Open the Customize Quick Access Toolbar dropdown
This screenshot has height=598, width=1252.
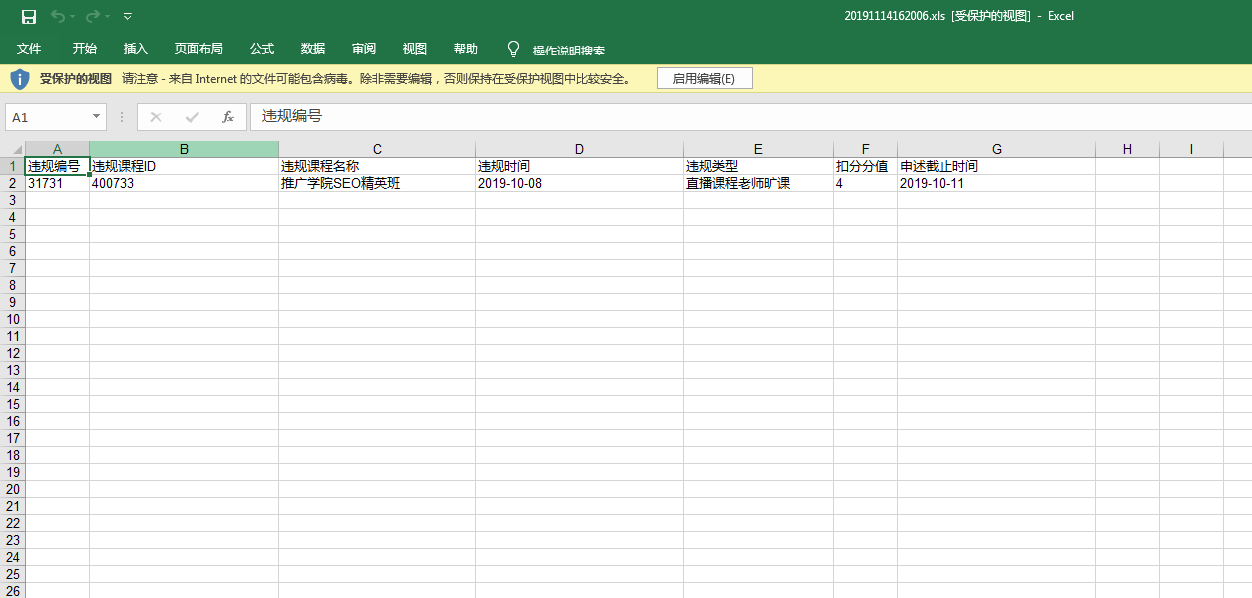pyautogui.click(x=128, y=16)
